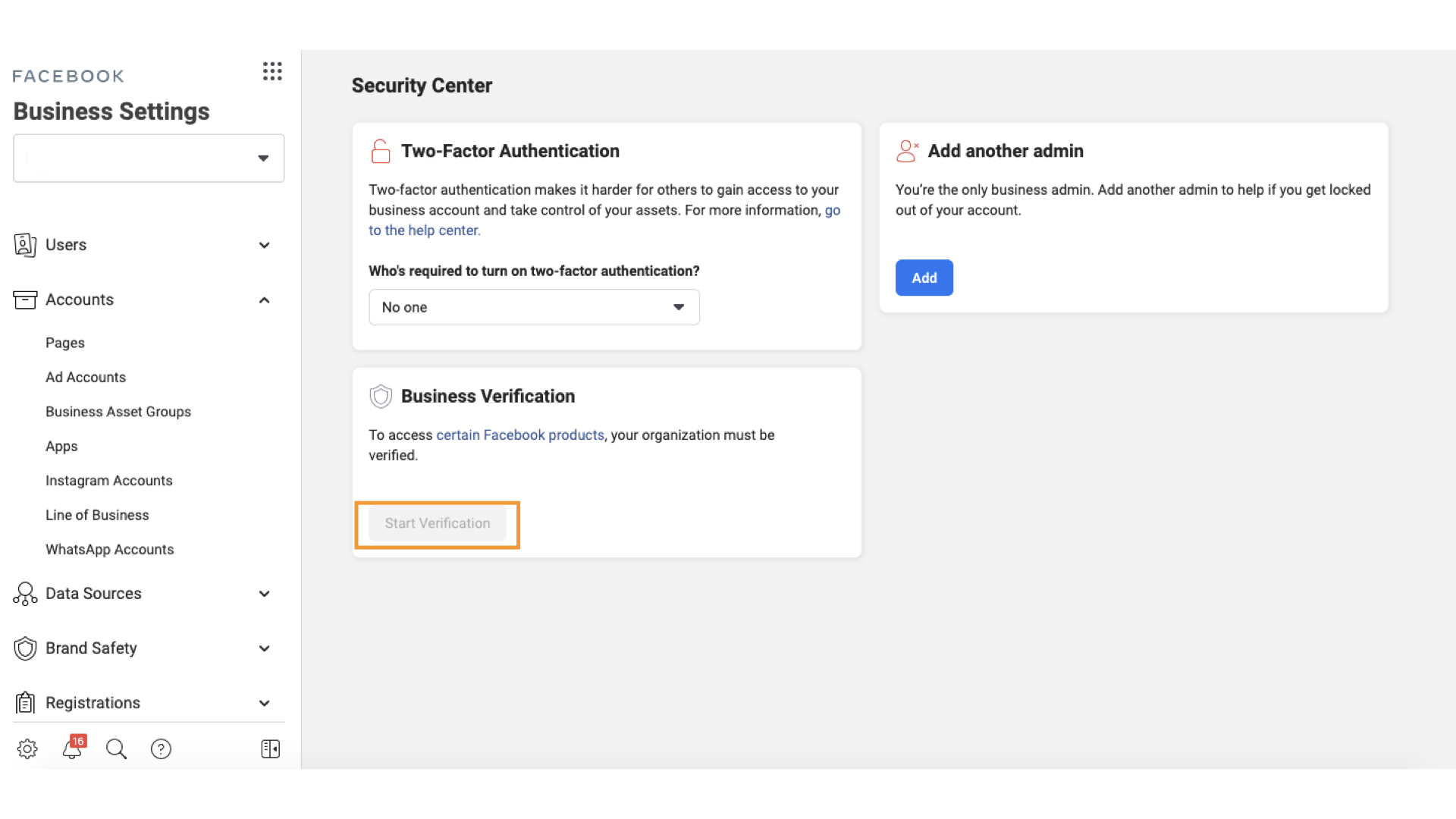1456x819 pixels.
Task: Open the nine-dot apps grid menu
Action: coord(272,71)
